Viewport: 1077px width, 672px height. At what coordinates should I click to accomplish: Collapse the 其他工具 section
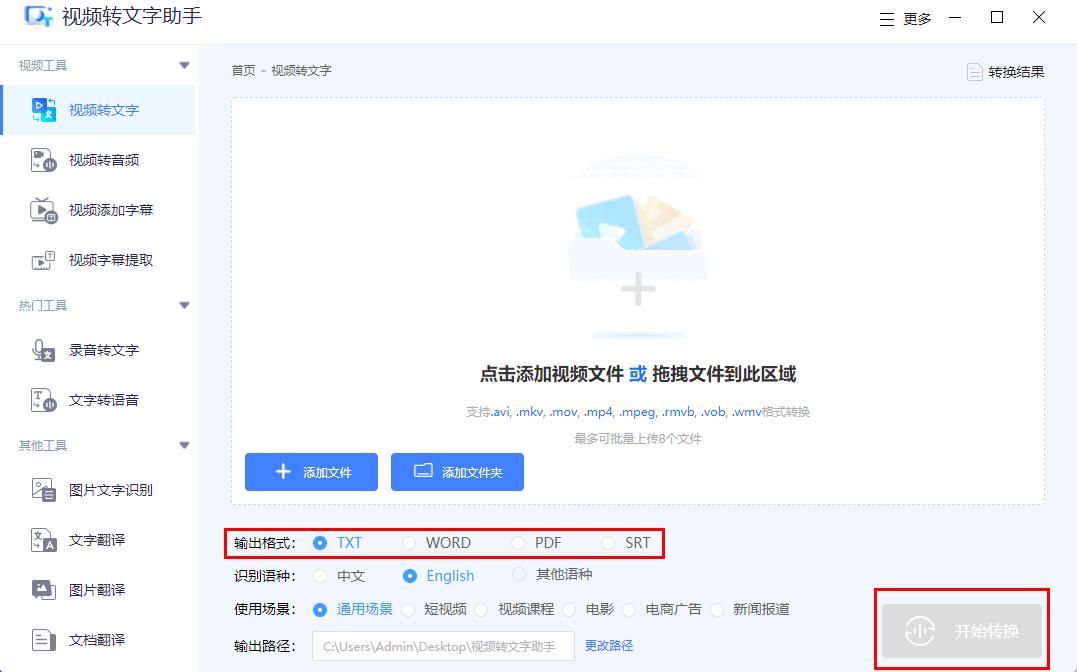pos(184,444)
